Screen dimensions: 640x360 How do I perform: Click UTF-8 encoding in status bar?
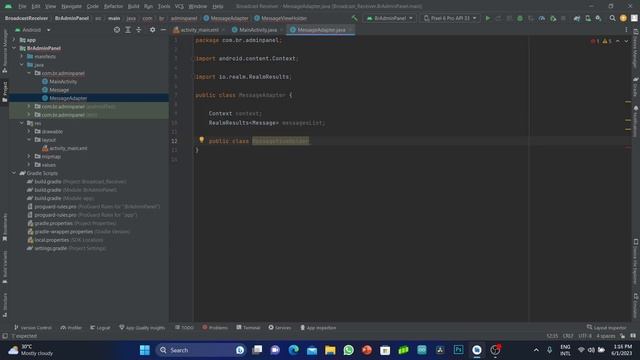[584, 336]
